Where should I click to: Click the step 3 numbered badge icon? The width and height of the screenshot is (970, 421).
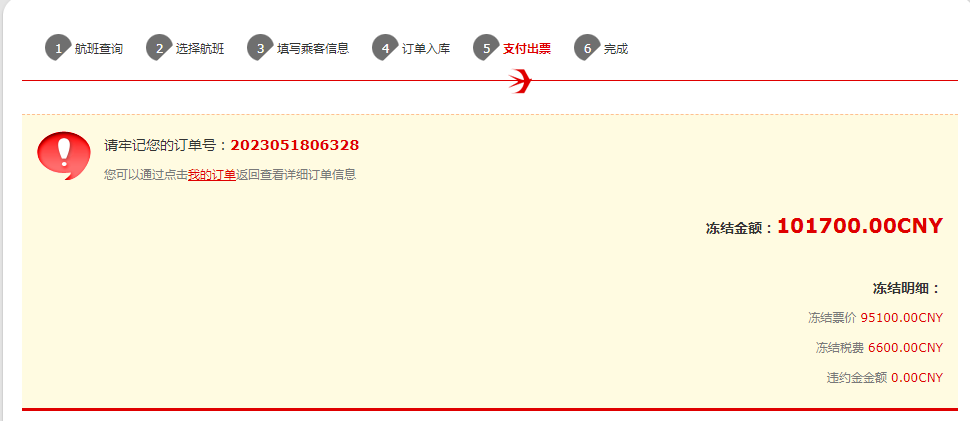pos(260,48)
